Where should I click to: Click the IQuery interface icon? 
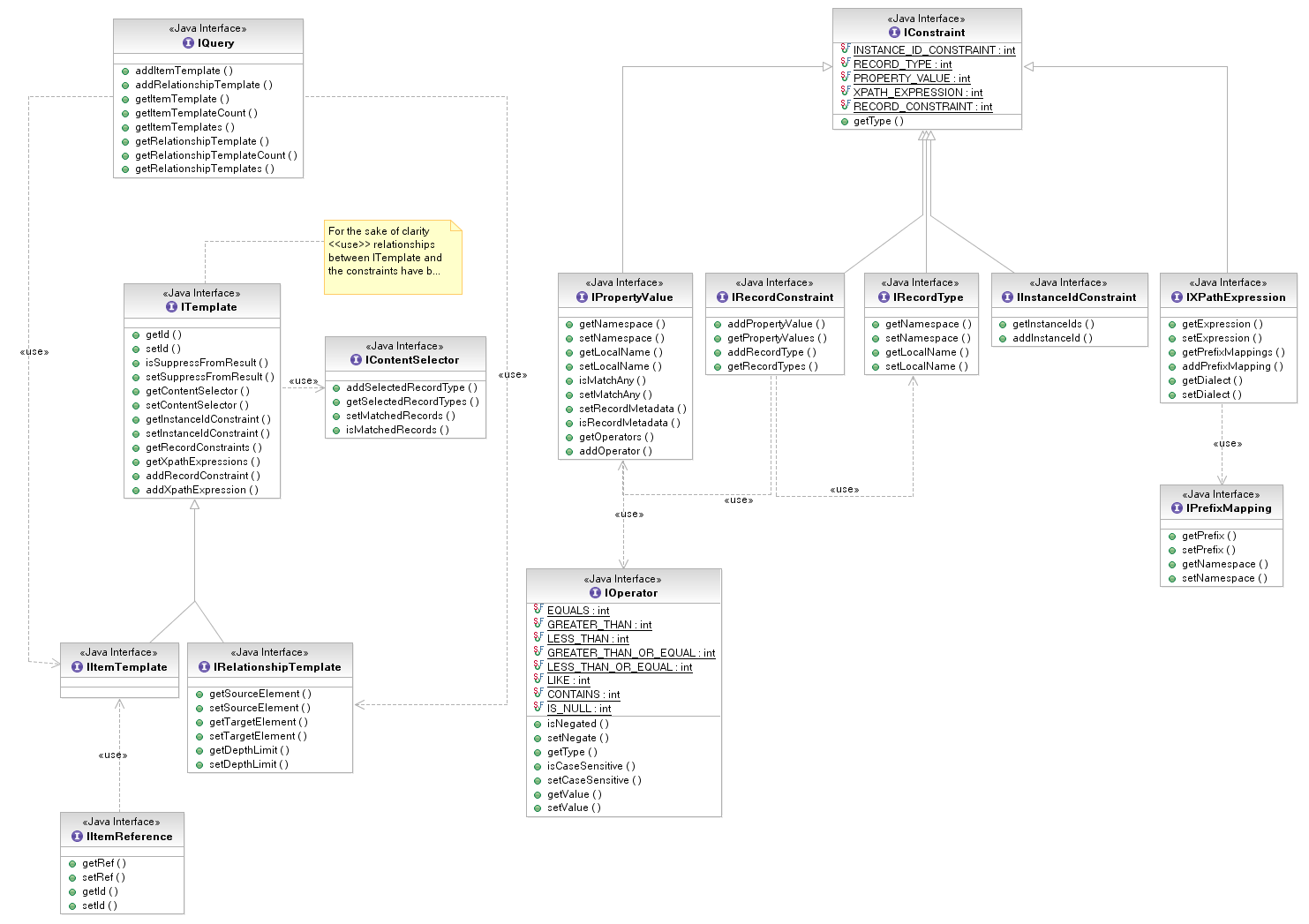[x=188, y=43]
